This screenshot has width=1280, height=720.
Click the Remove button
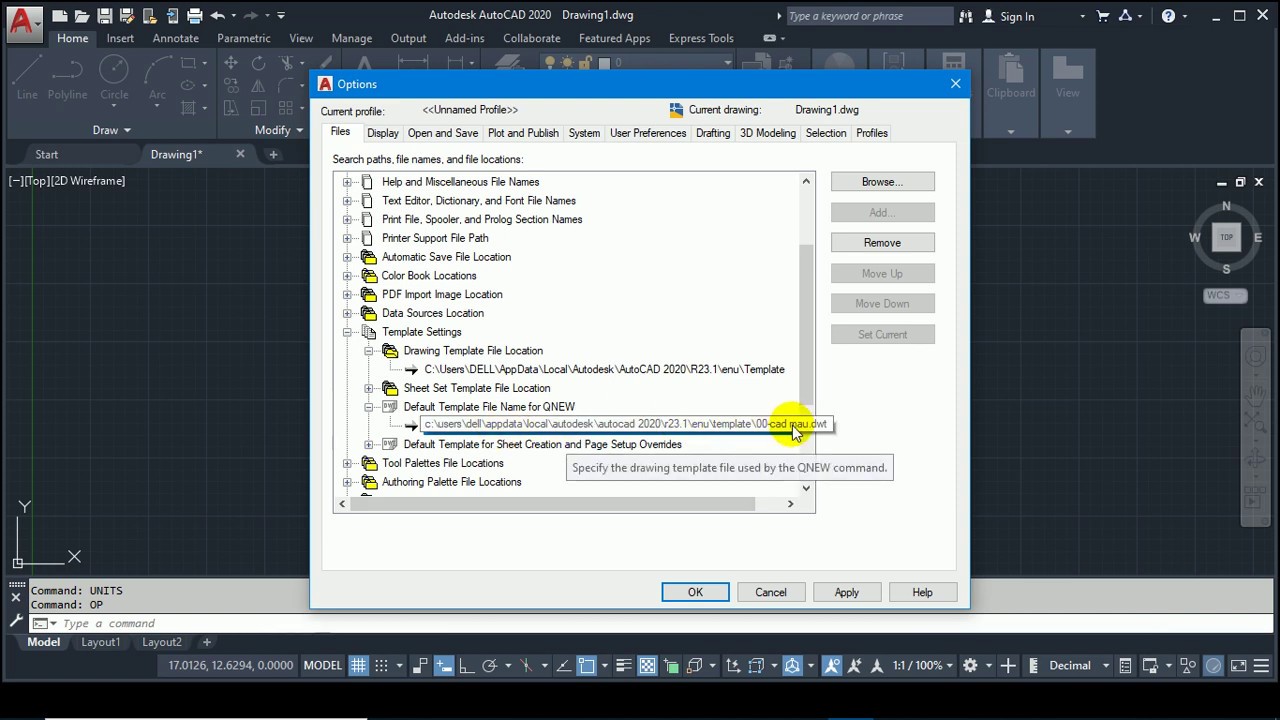(x=882, y=243)
